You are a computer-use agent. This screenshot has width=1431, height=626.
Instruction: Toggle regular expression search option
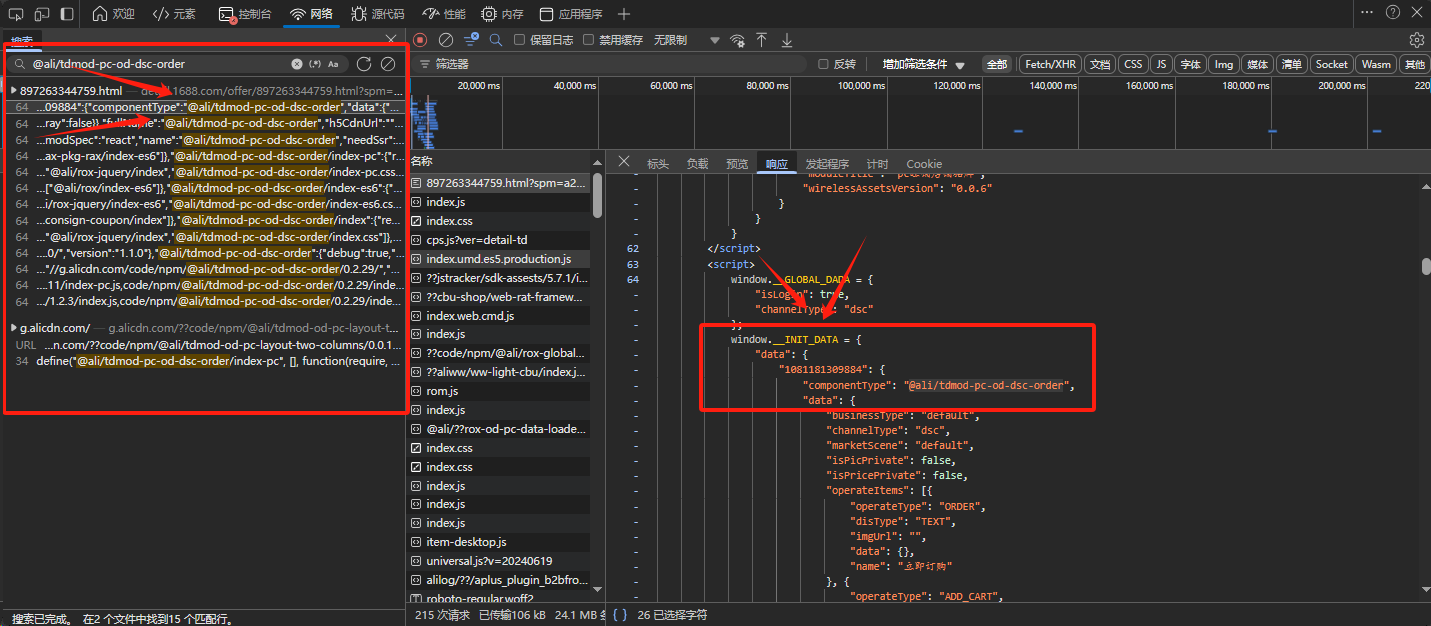tap(315, 64)
